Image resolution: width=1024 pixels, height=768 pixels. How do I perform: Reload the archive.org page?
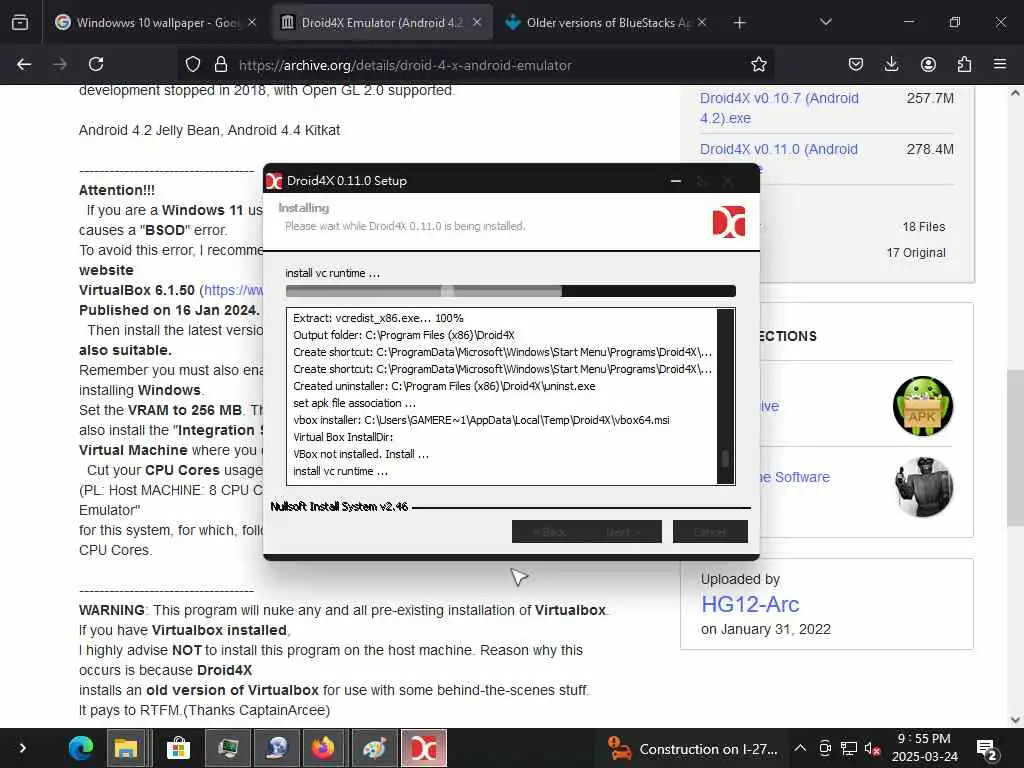[x=96, y=64]
